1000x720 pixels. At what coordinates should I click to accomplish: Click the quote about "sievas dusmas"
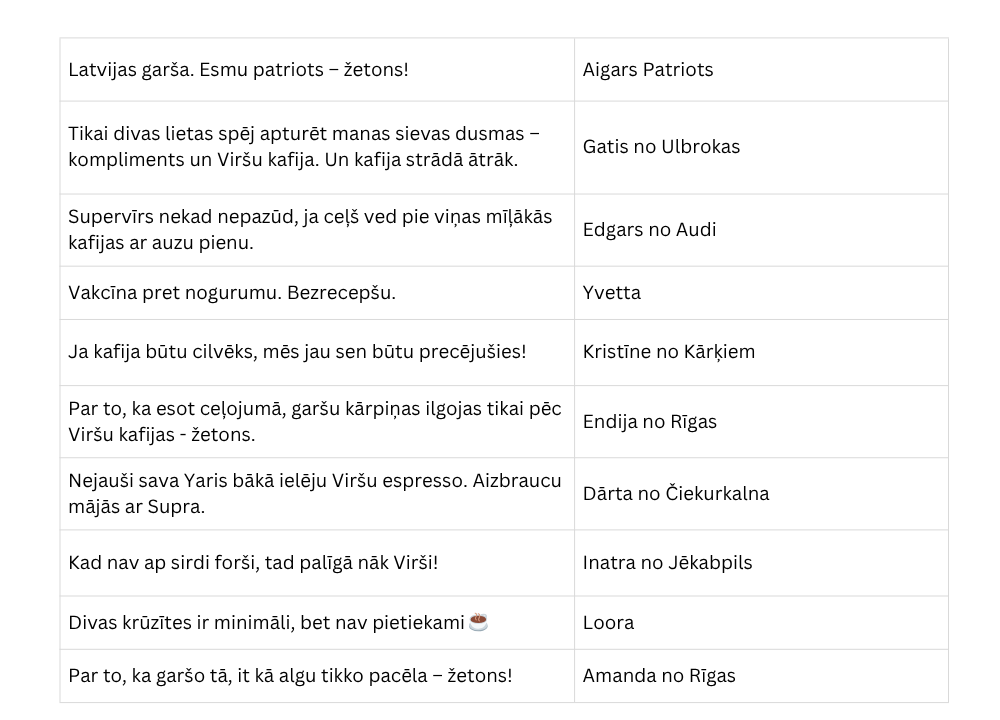point(304,147)
